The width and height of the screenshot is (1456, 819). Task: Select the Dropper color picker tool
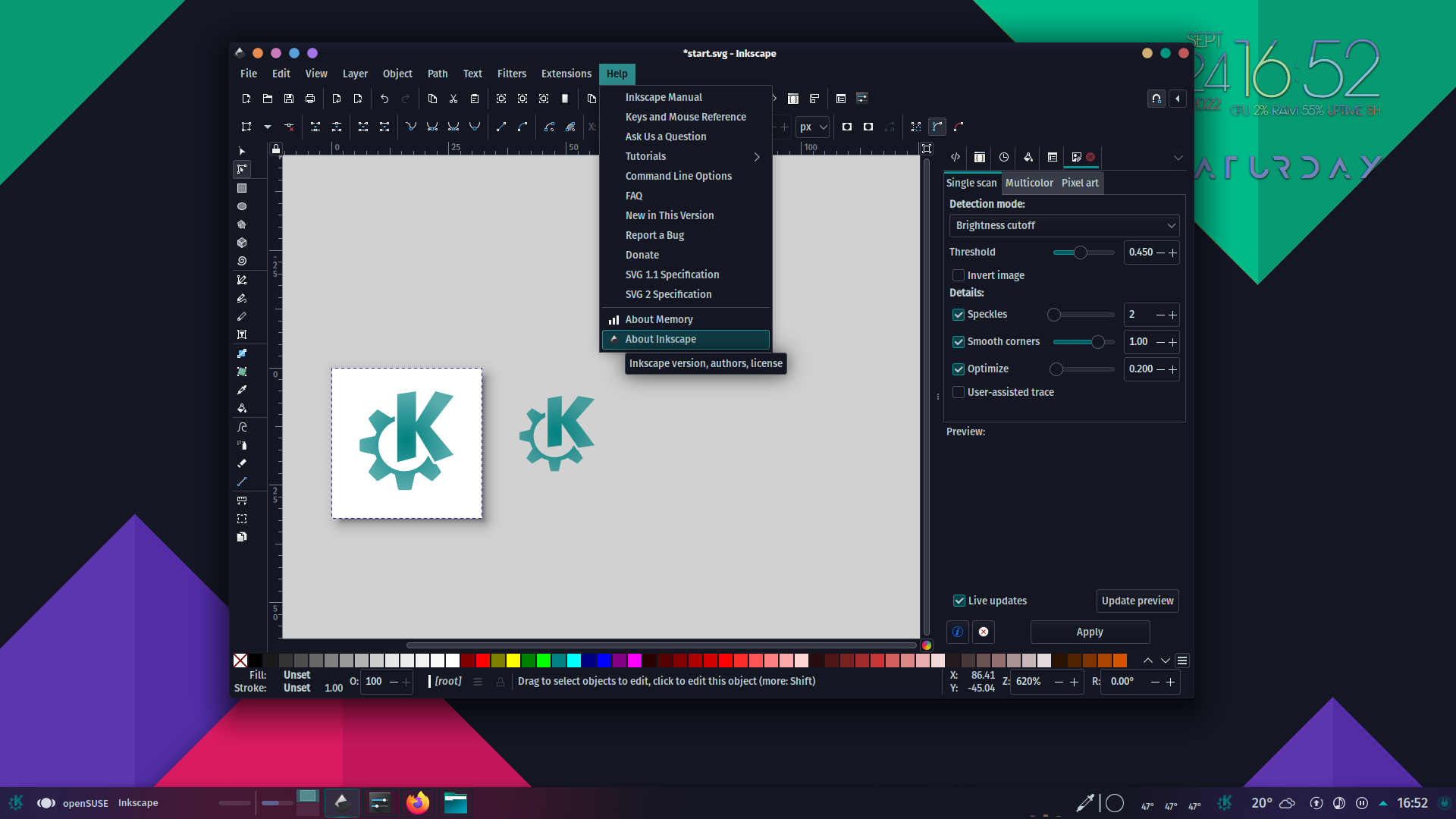coord(242,390)
